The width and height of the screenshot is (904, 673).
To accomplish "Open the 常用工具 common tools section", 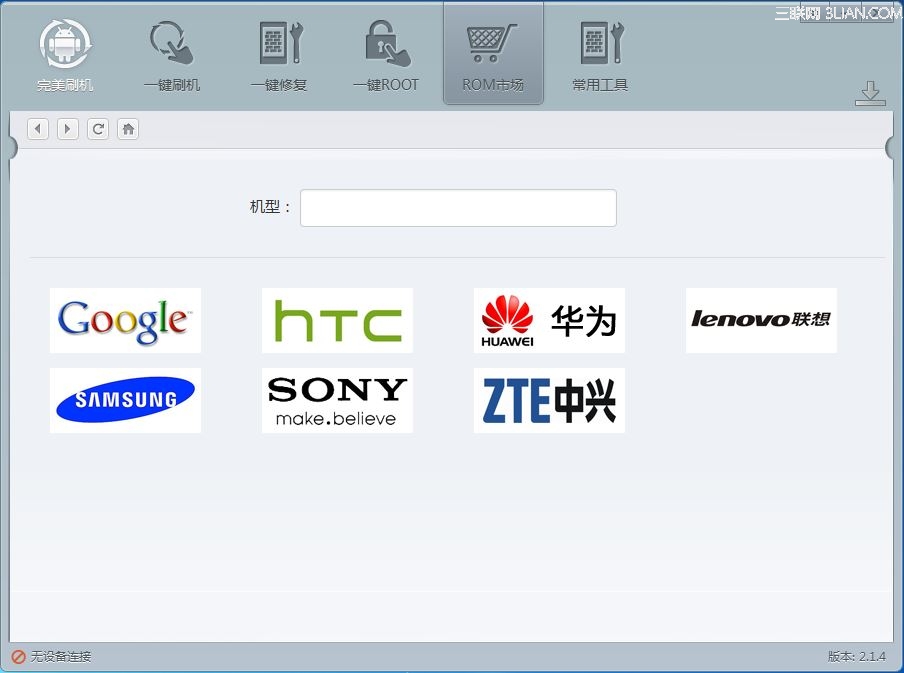I will (x=600, y=55).
